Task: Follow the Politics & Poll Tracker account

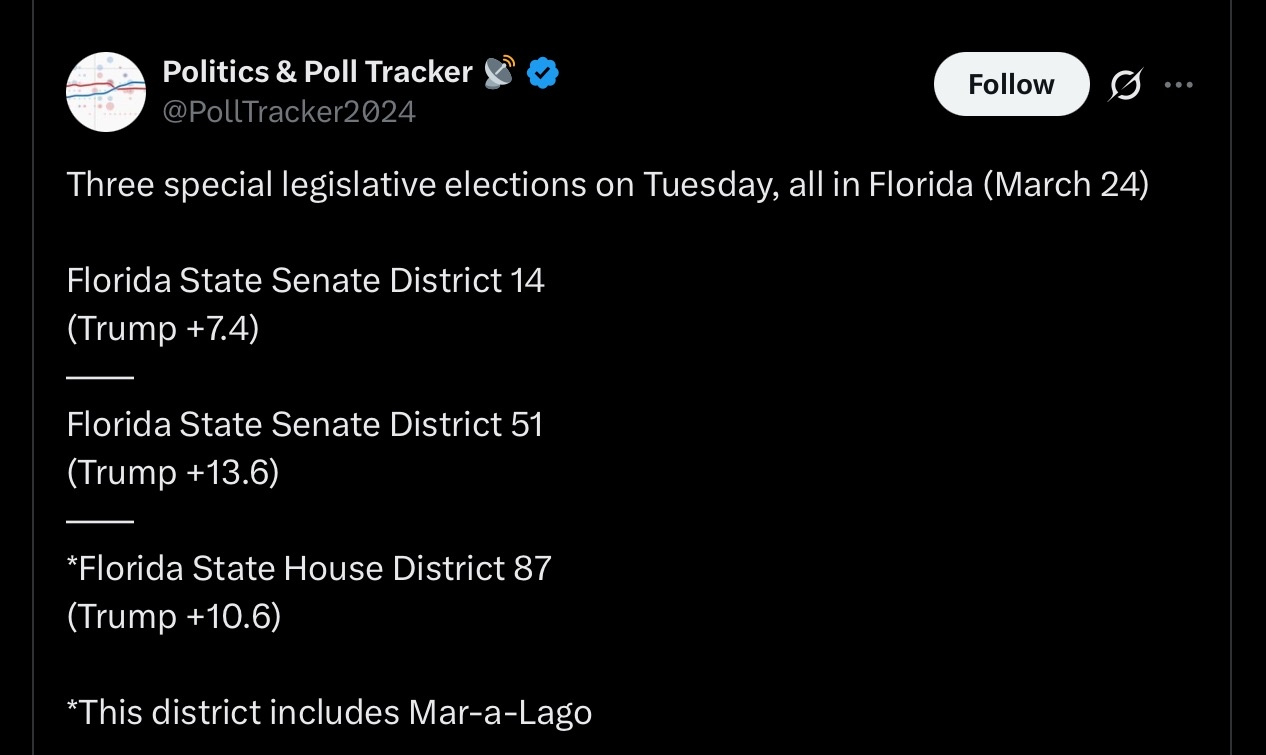Action: click(x=1010, y=84)
